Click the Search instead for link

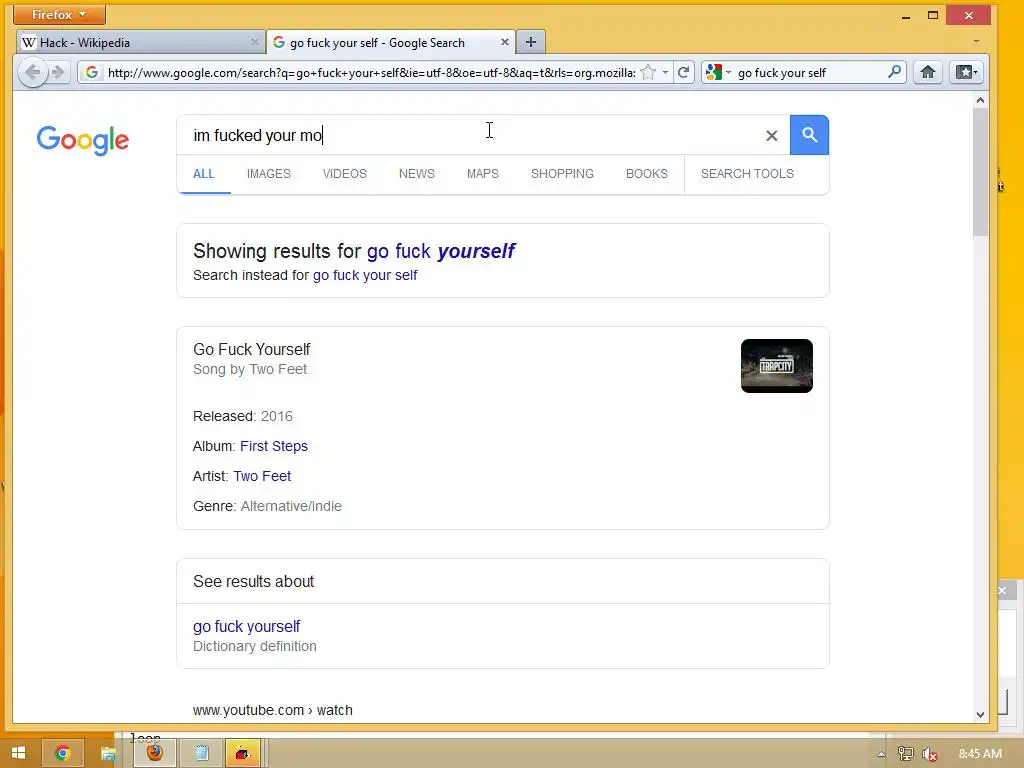coord(364,275)
